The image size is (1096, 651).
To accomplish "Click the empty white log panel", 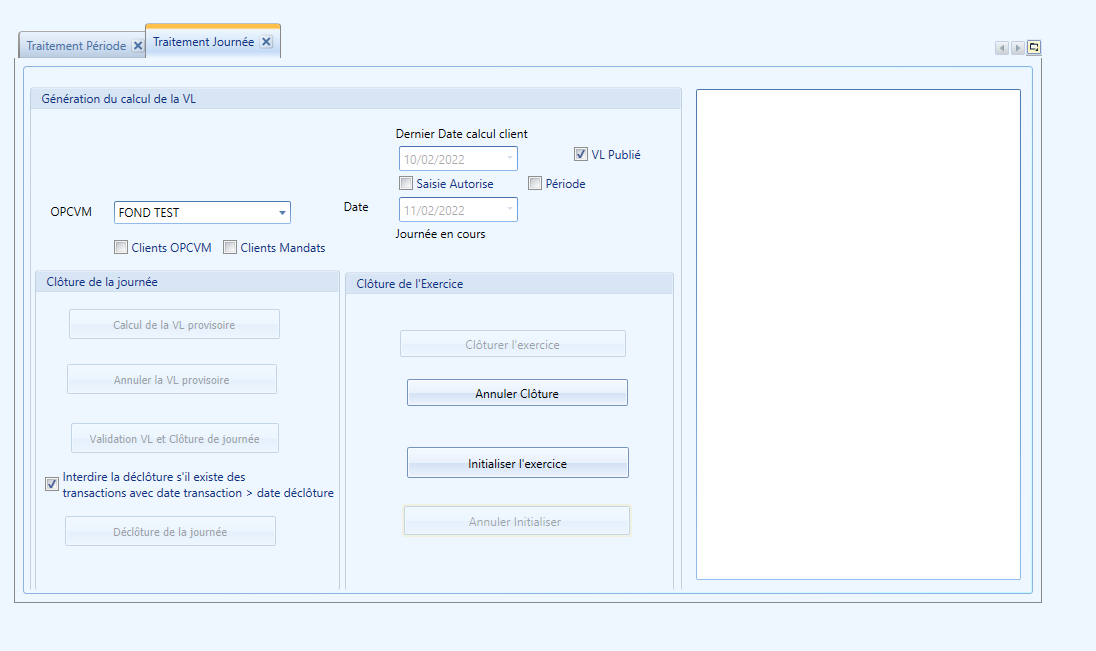I will click(858, 334).
